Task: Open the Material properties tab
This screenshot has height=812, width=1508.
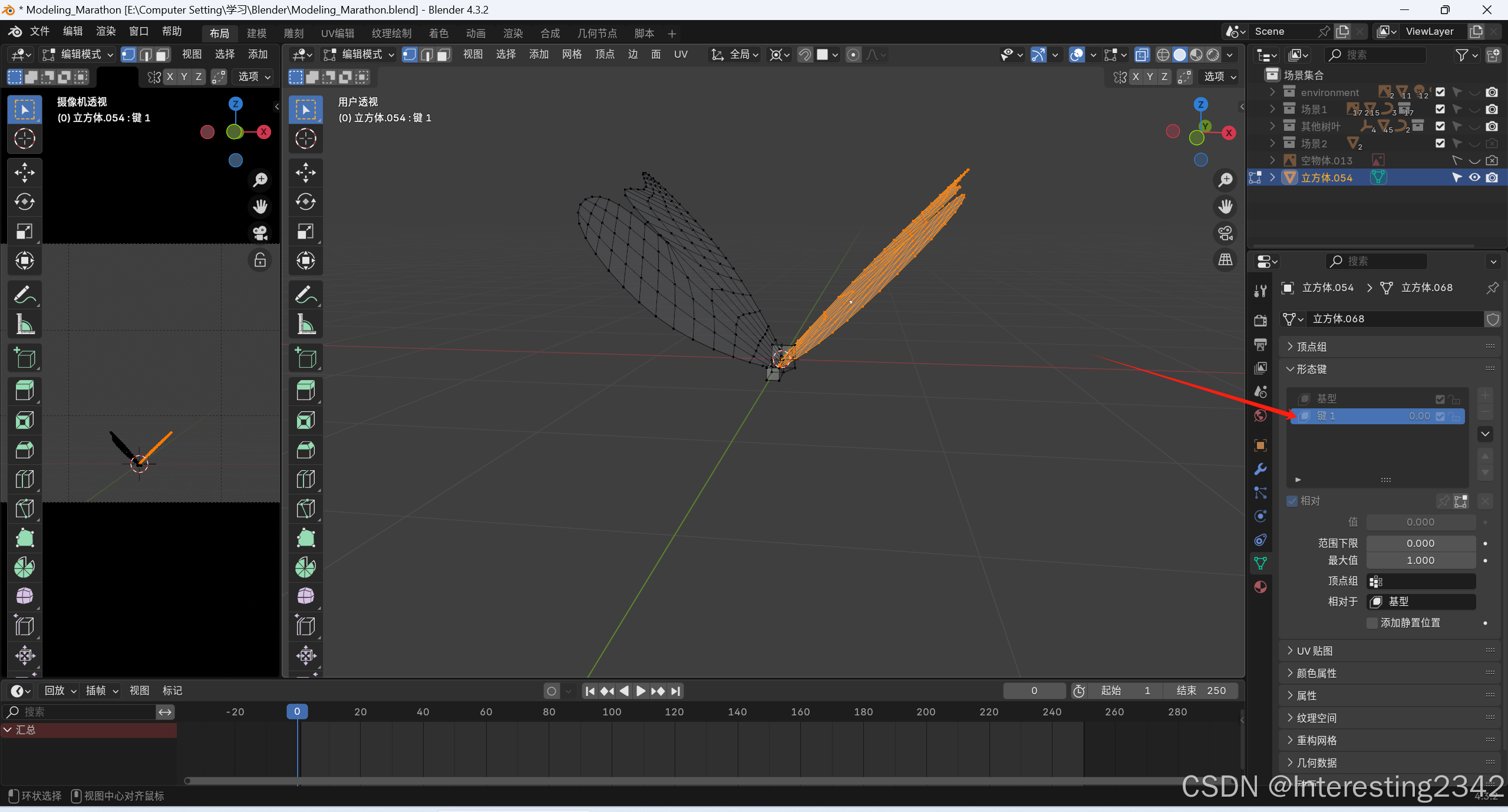Action: click(x=1260, y=587)
